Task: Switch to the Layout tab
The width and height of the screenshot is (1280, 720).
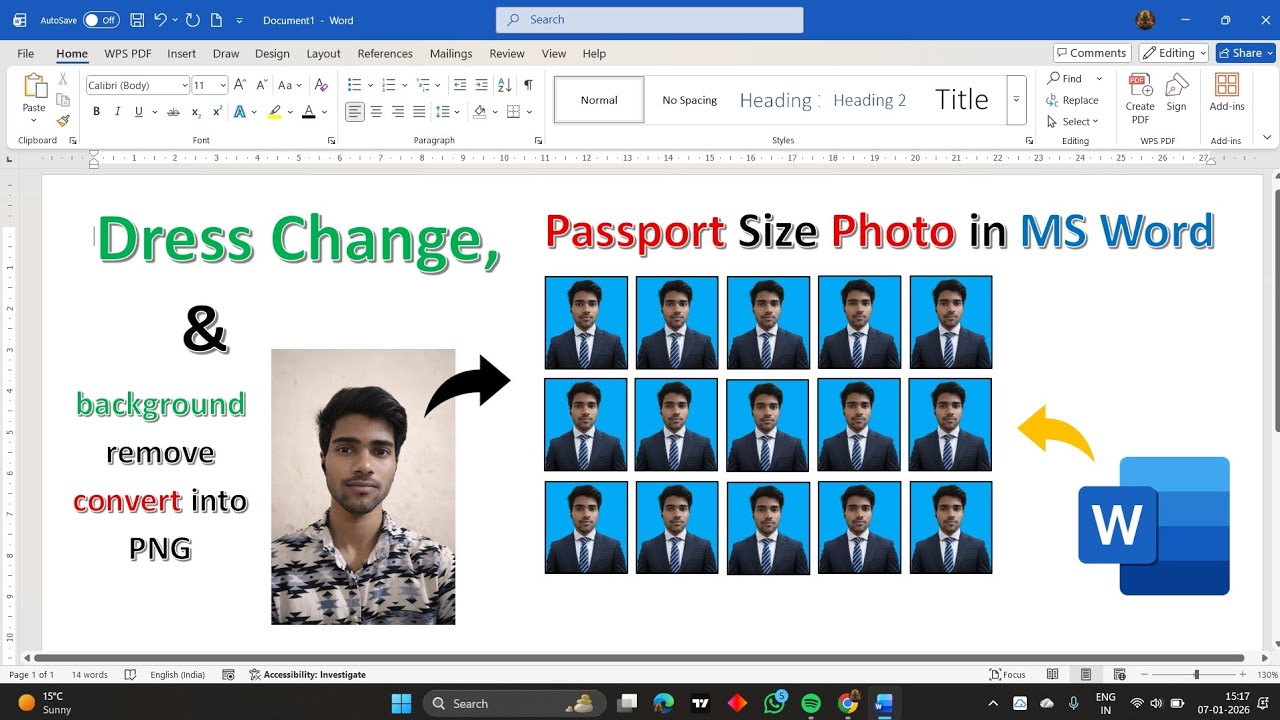Action: pos(323,53)
